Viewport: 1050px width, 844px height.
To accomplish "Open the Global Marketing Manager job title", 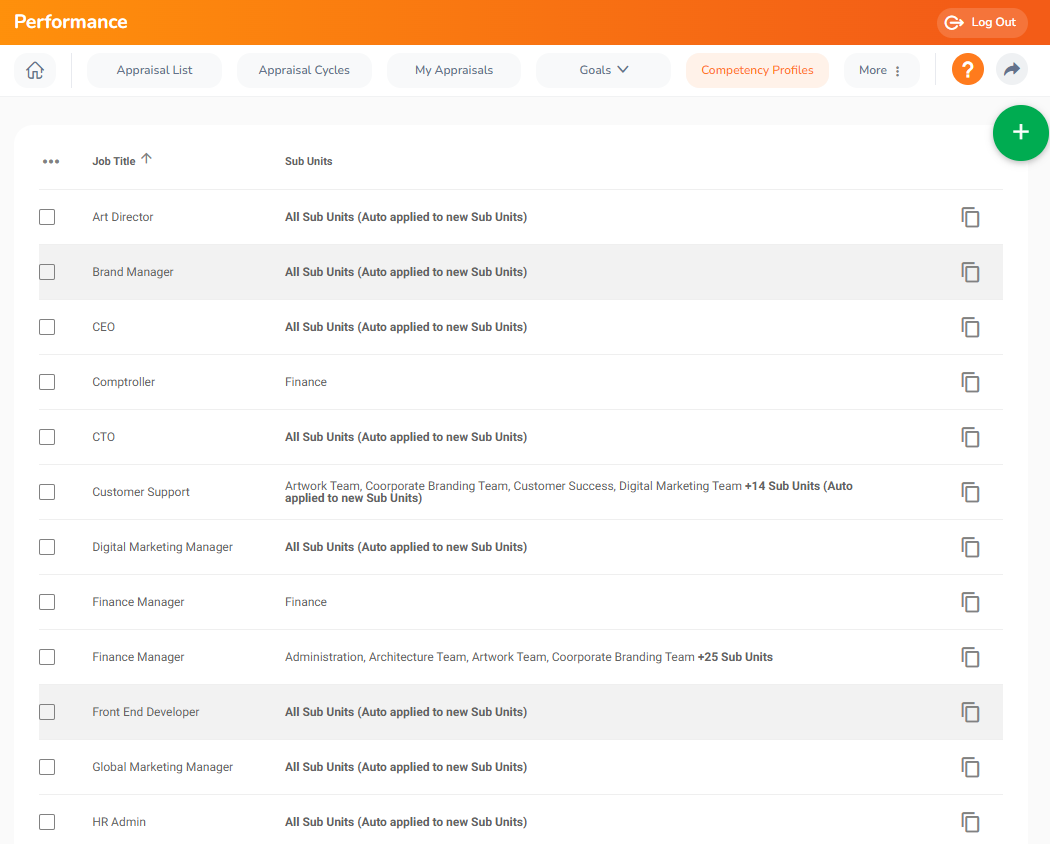I will (162, 767).
